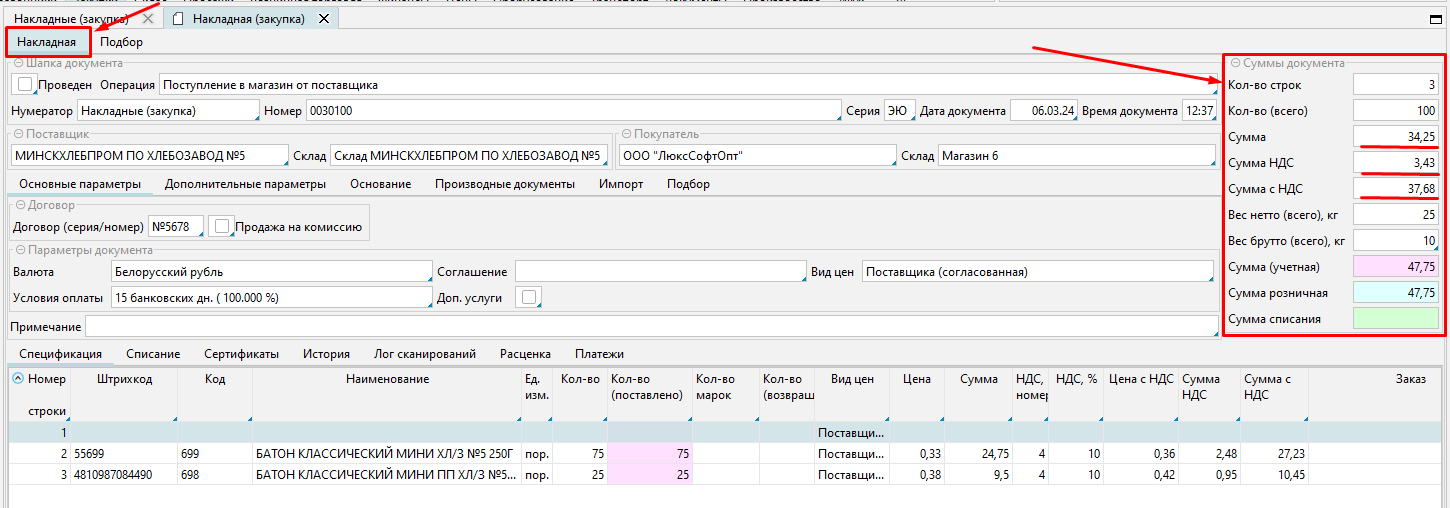Open the Валюта field with Белорусский рубль

[270, 272]
